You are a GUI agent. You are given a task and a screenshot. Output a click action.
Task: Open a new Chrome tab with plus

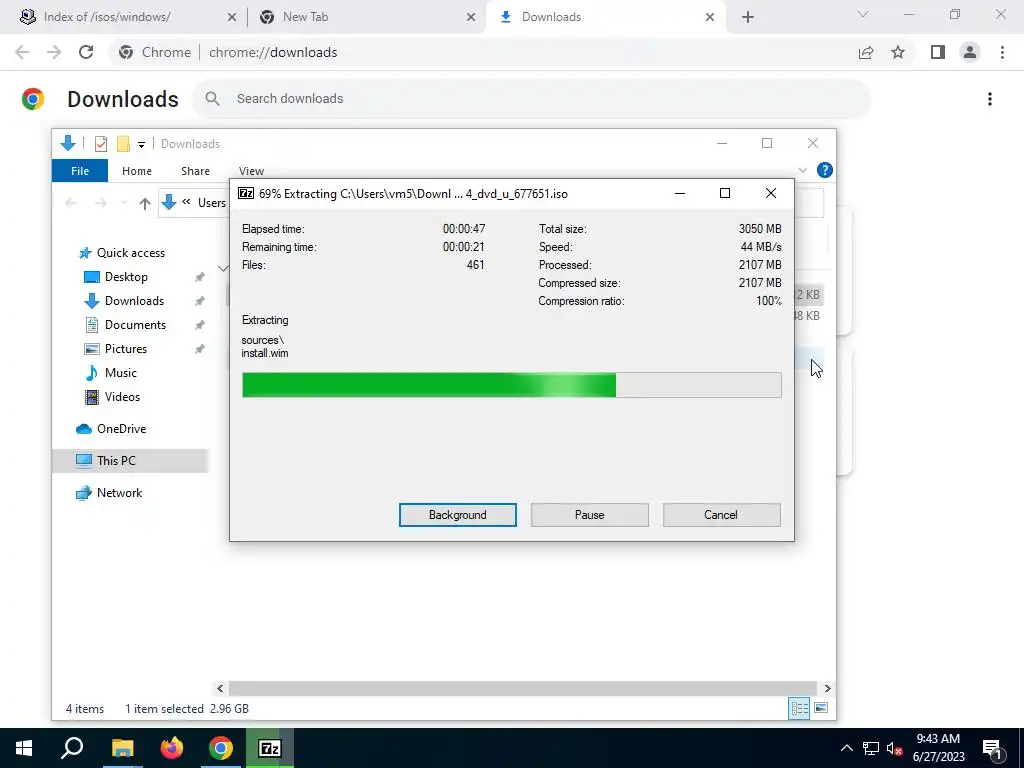pos(748,18)
